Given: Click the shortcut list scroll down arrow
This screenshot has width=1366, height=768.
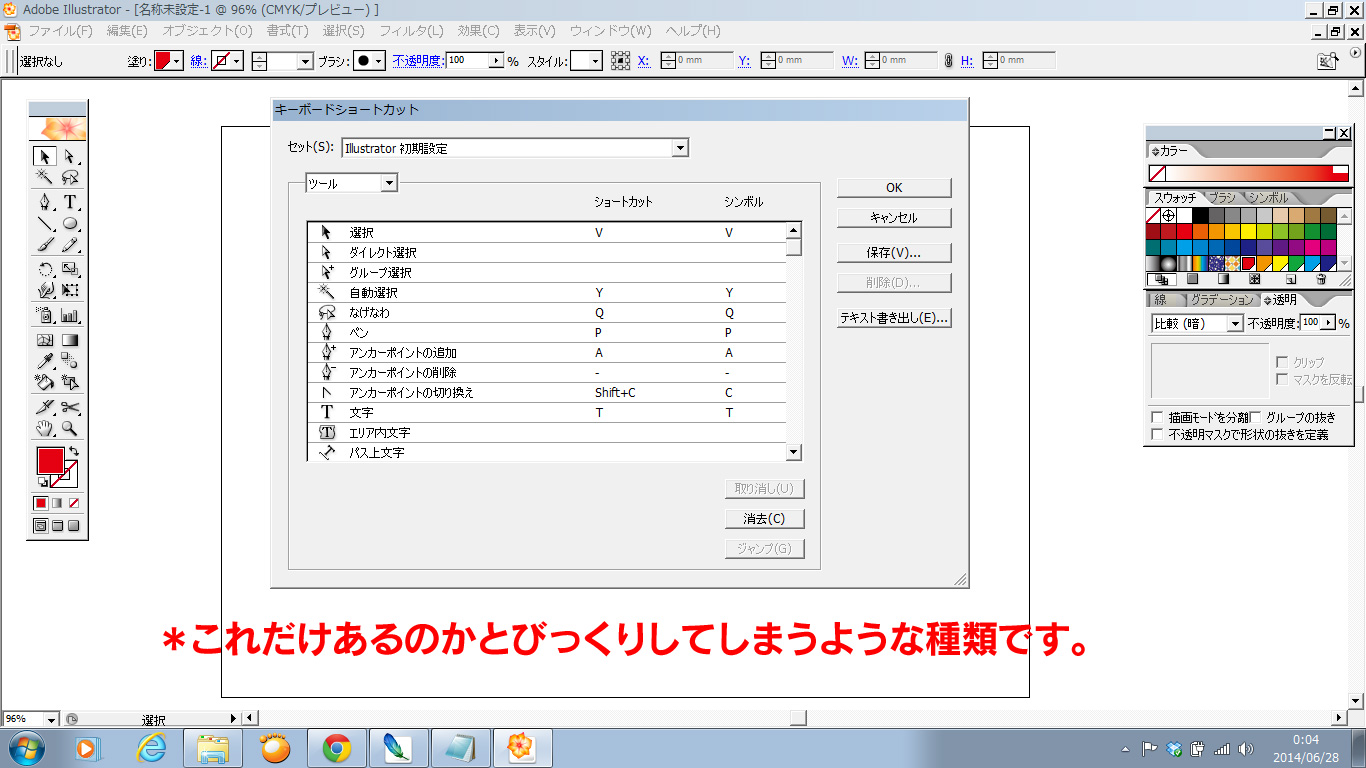Looking at the screenshot, I should pos(794,452).
